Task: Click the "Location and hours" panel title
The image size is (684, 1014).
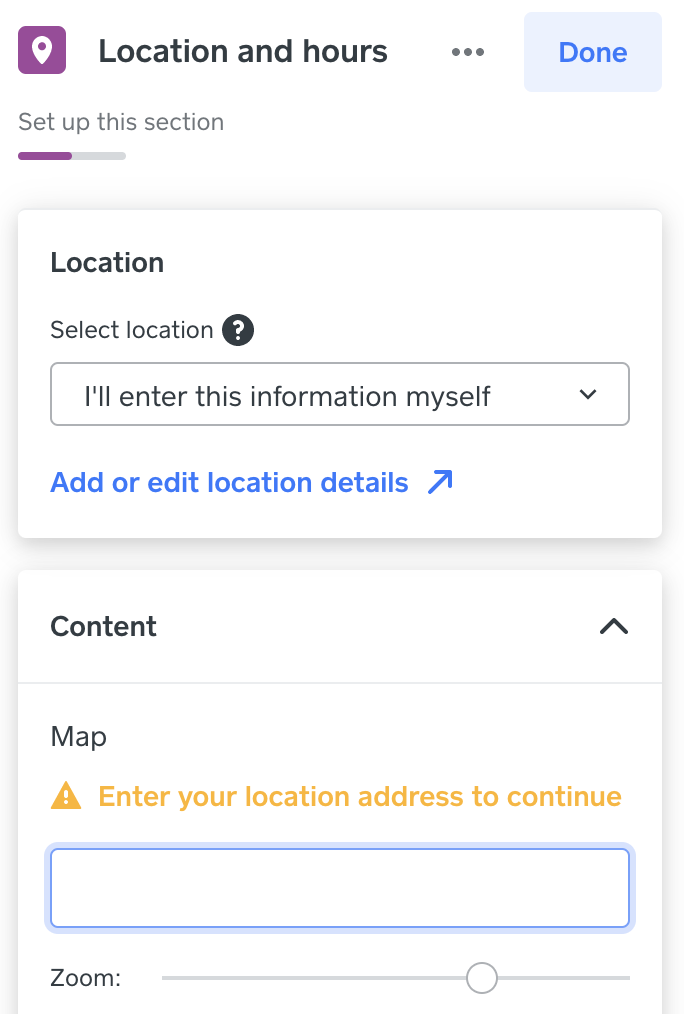Action: [x=243, y=52]
